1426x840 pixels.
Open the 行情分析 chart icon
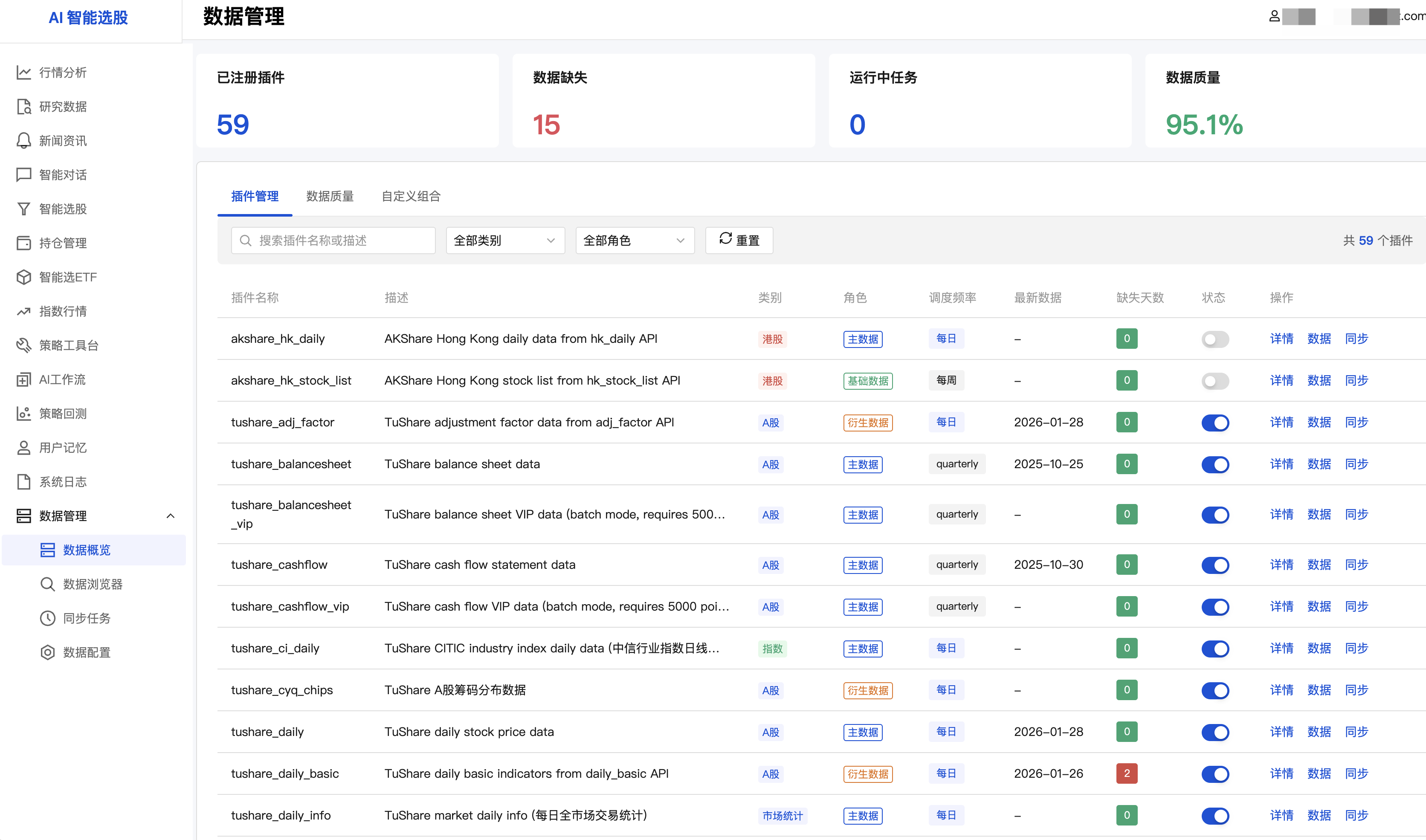(24, 72)
